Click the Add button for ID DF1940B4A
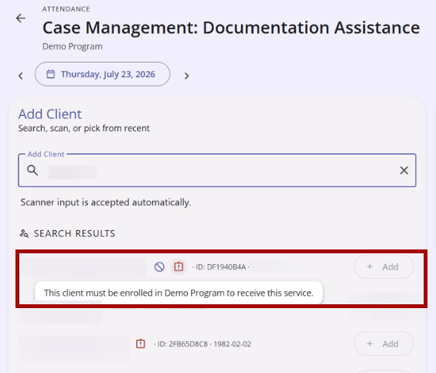The width and height of the screenshot is (436, 373). pyautogui.click(x=384, y=267)
